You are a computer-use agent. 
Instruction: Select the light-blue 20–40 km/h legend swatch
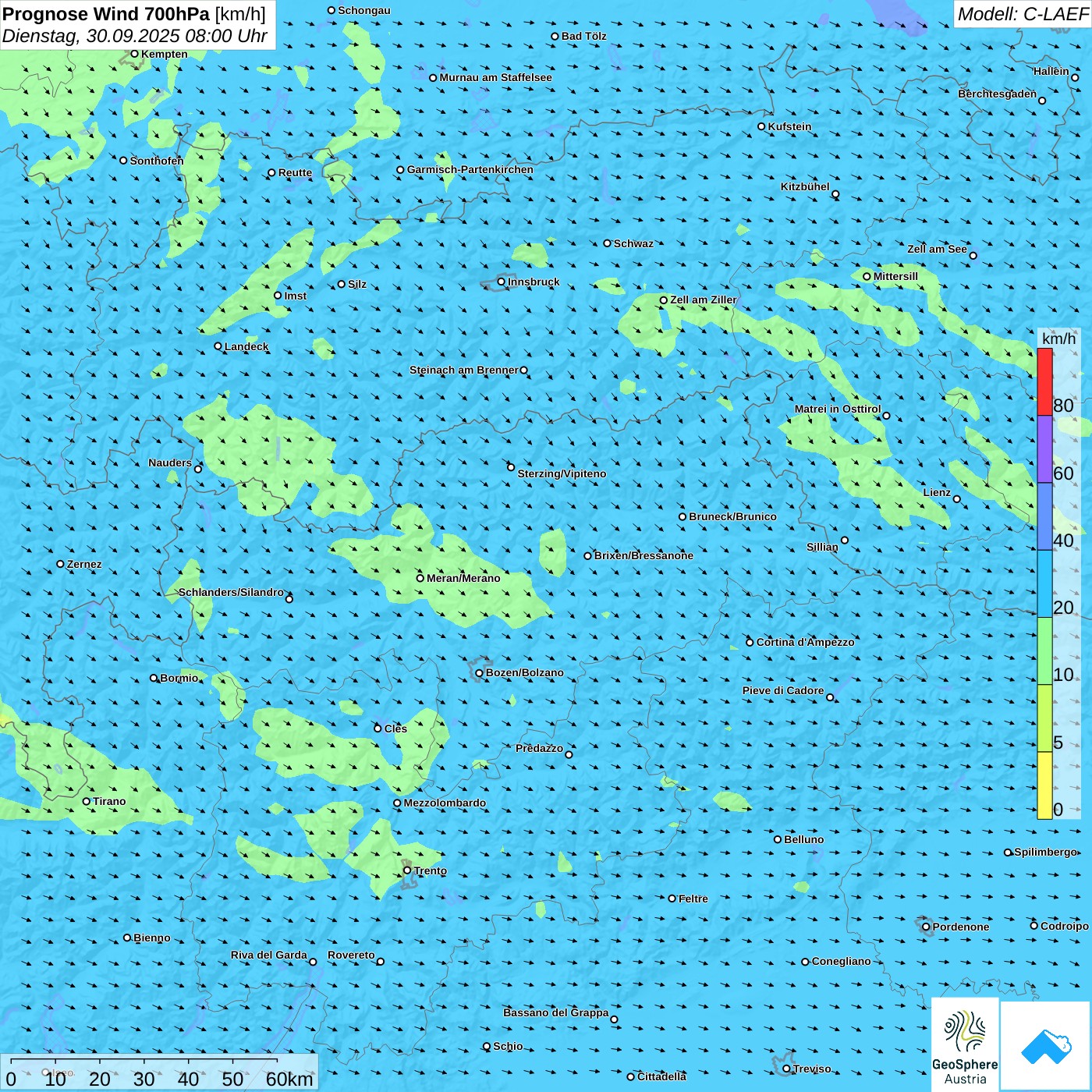1044,584
